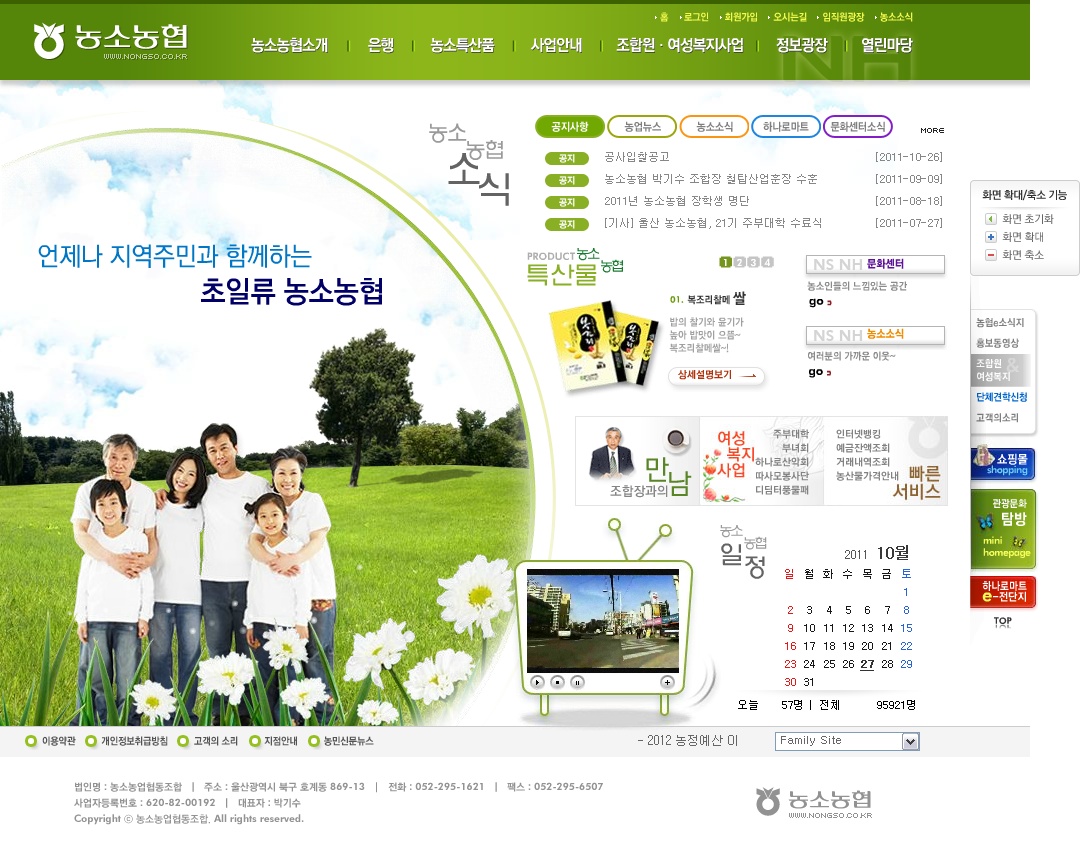Open the Family Site dropdown
This screenshot has height=851, width=1080.
point(847,741)
